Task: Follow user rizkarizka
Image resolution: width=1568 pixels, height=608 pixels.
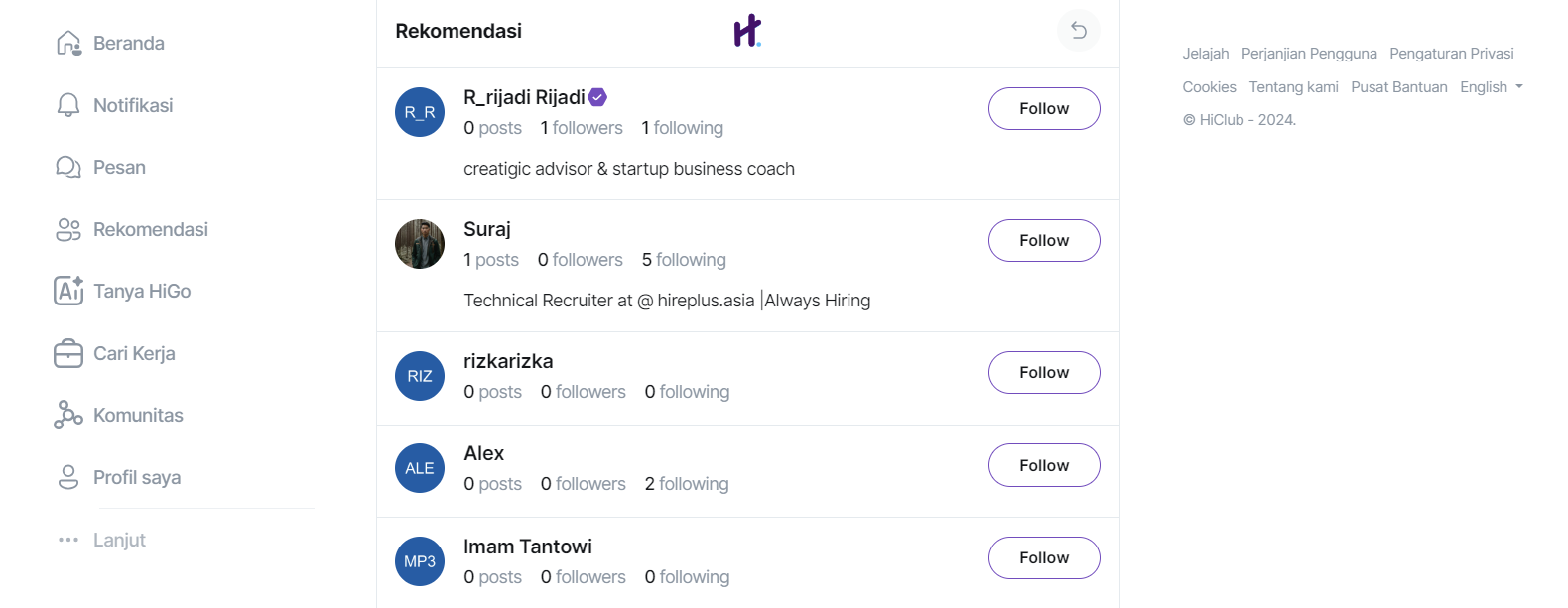Action: 1044,373
